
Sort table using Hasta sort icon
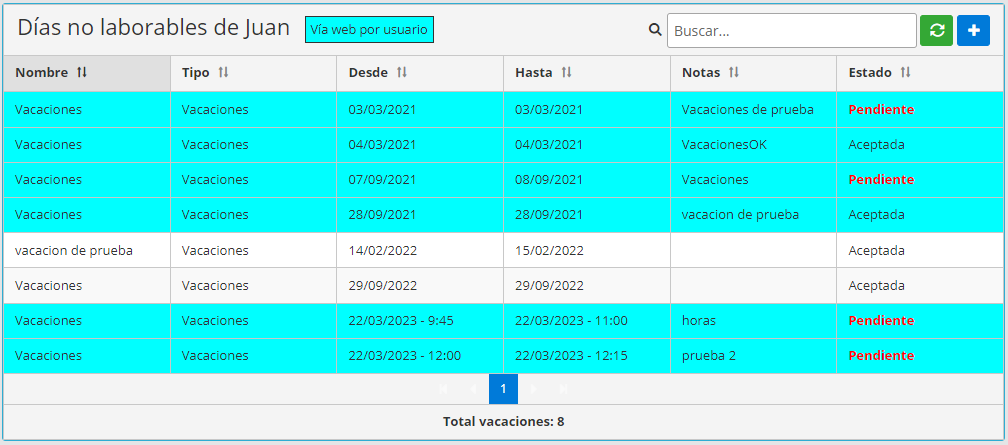click(x=566, y=73)
